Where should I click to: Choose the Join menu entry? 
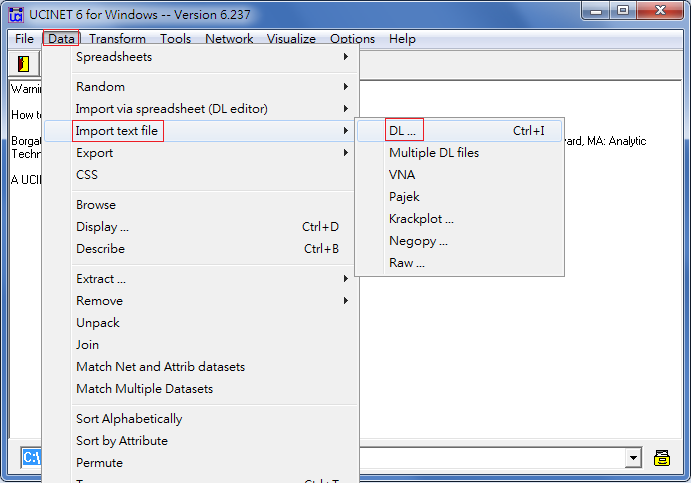pyautogui.click(x=201, y=345)
